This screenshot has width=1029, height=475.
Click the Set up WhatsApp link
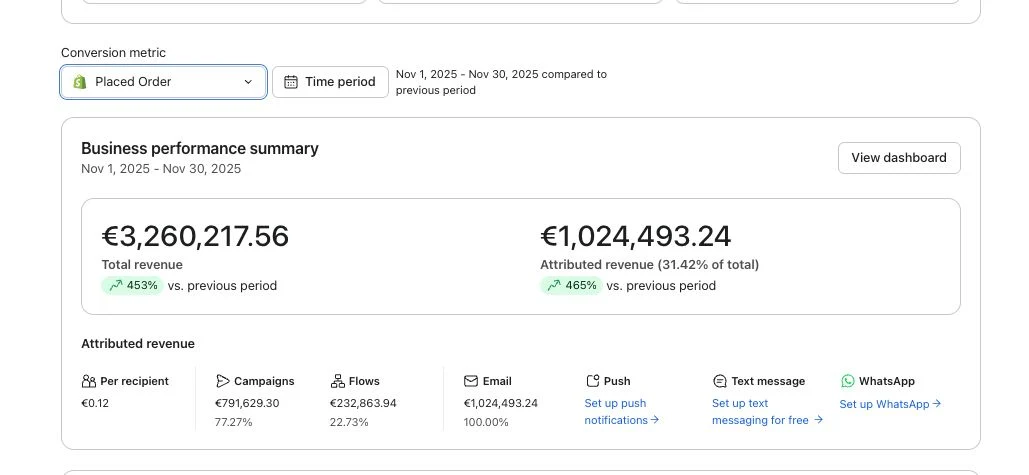tap(891, 404)
